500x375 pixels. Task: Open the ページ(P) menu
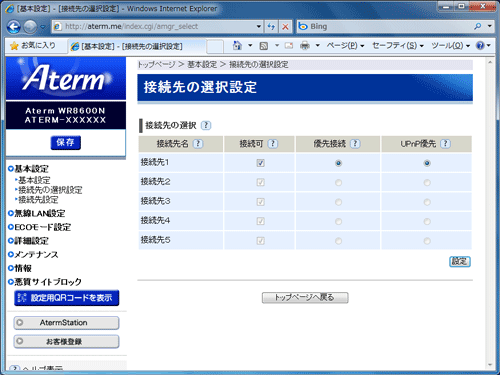point(345,45)
